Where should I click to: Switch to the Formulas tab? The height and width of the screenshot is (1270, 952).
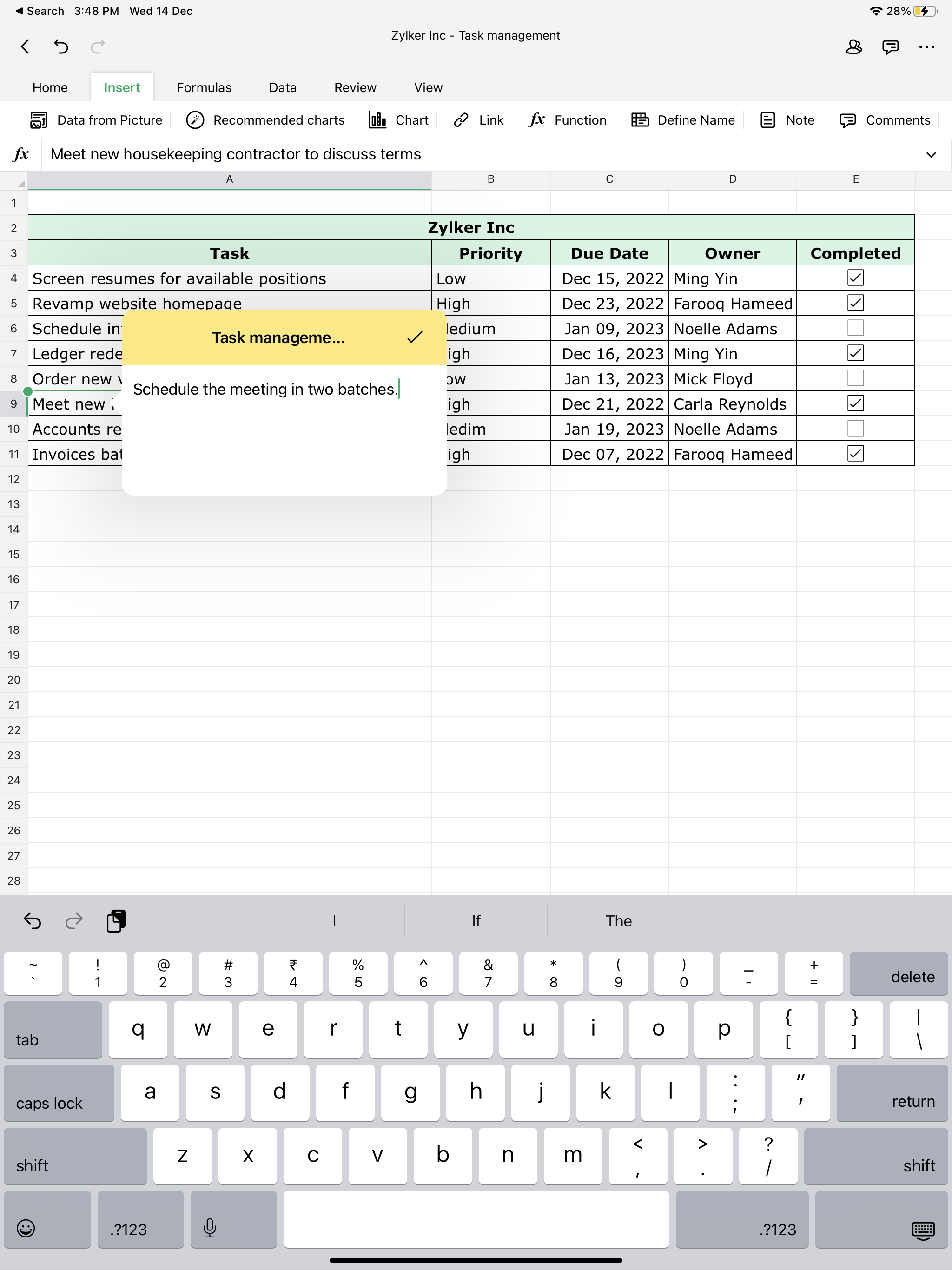(x=204, y=88)
